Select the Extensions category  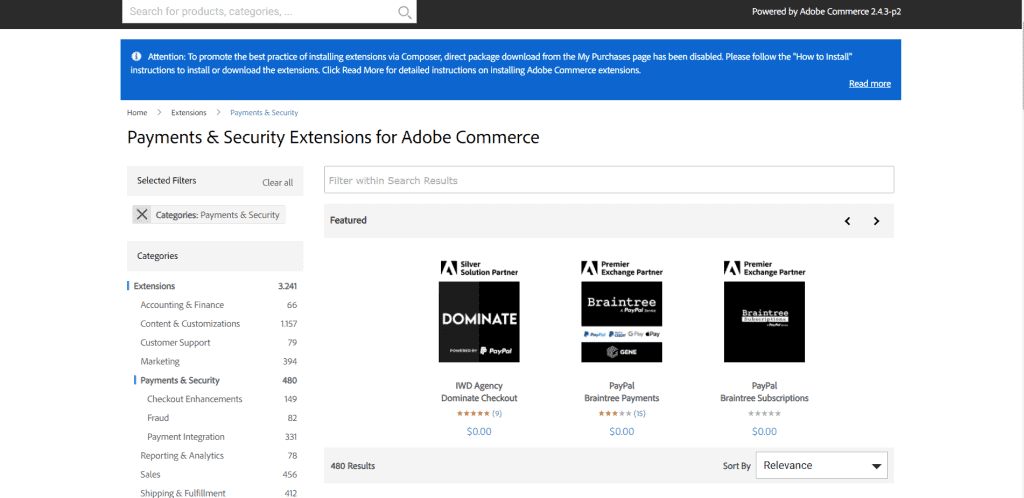[x=155, y=286]
